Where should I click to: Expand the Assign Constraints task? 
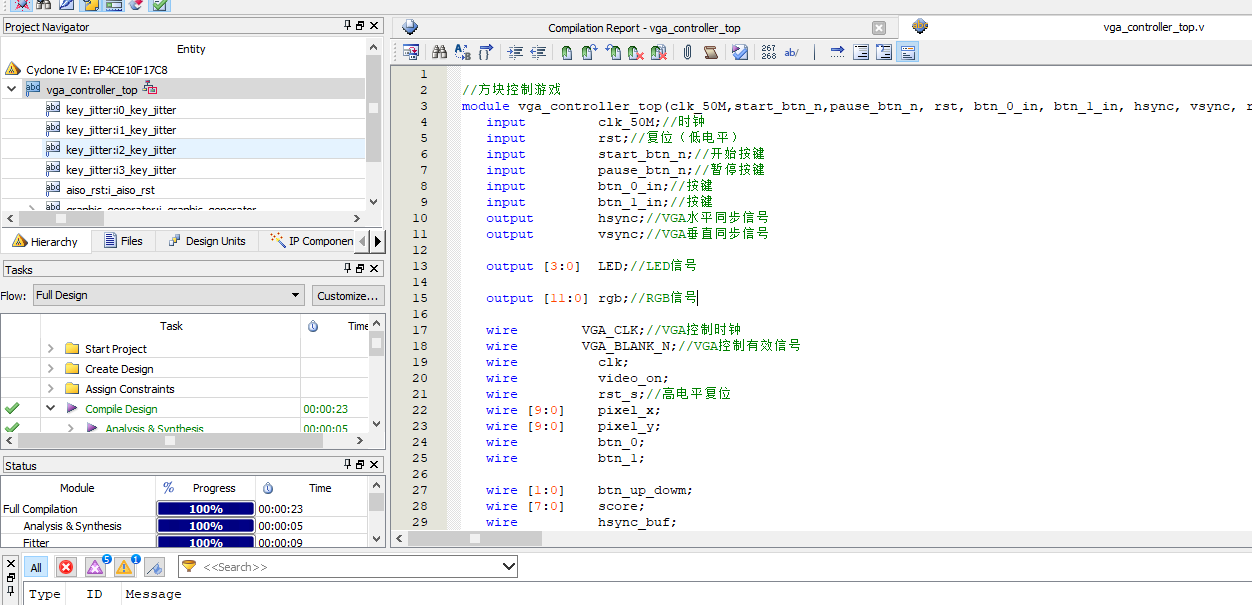click(x=51, y=388)
